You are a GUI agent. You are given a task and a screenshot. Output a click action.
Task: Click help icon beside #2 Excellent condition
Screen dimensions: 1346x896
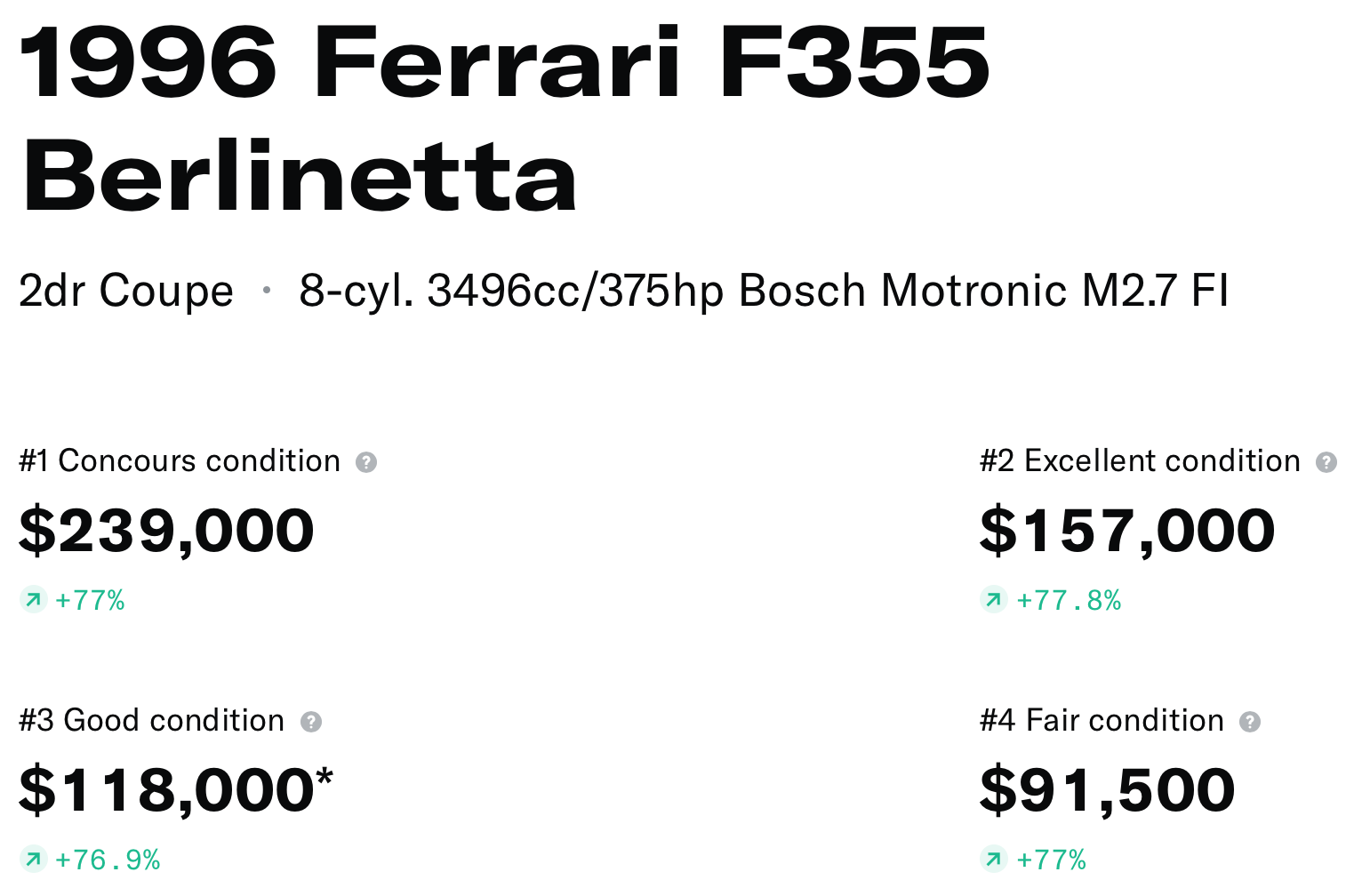[x=1326, y=462]
